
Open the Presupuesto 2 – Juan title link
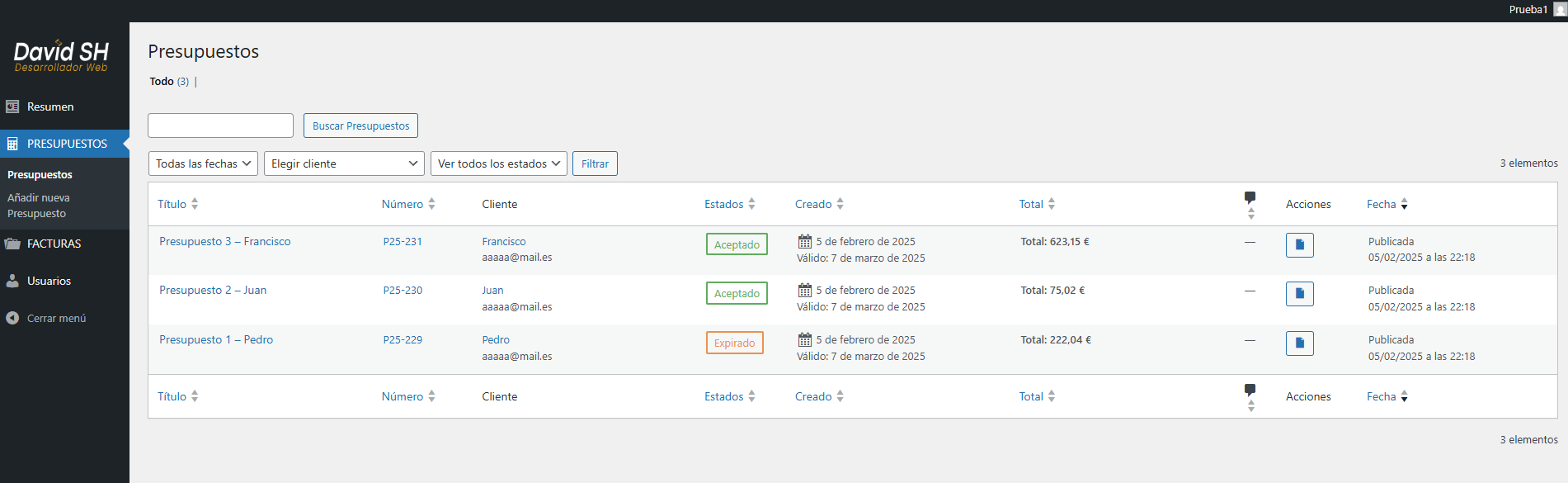click(x=213, y=290)
